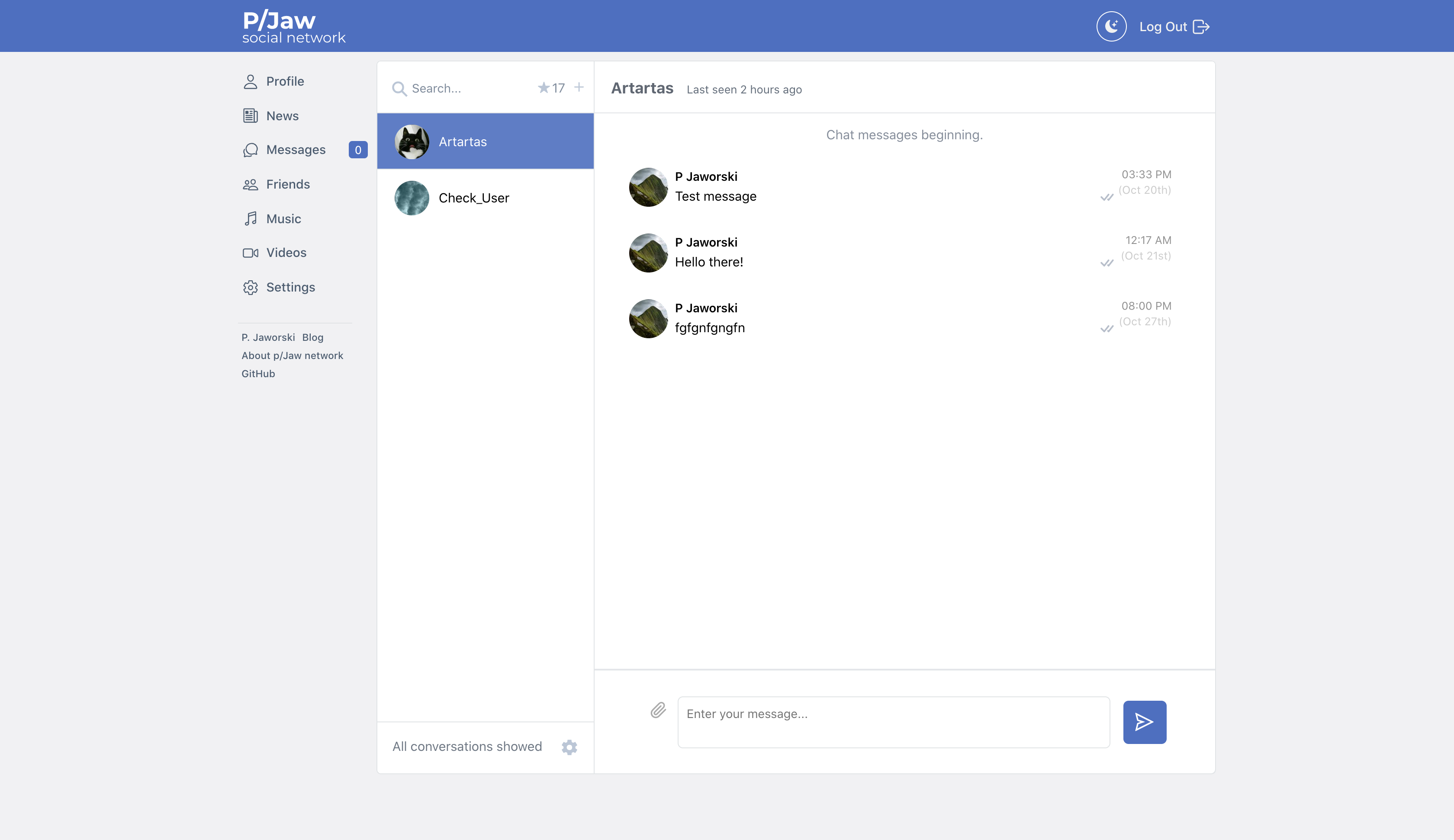Open Videos section
Viewport: 1454px width, 840px height.
275,253
